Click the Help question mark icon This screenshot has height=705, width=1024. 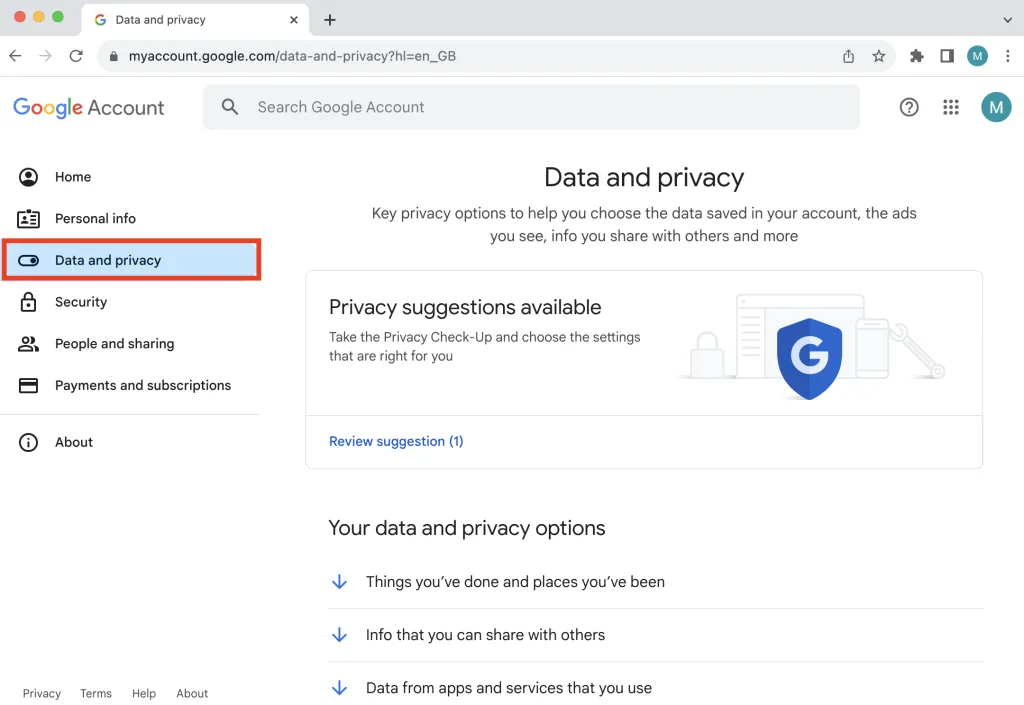[909, 107]
